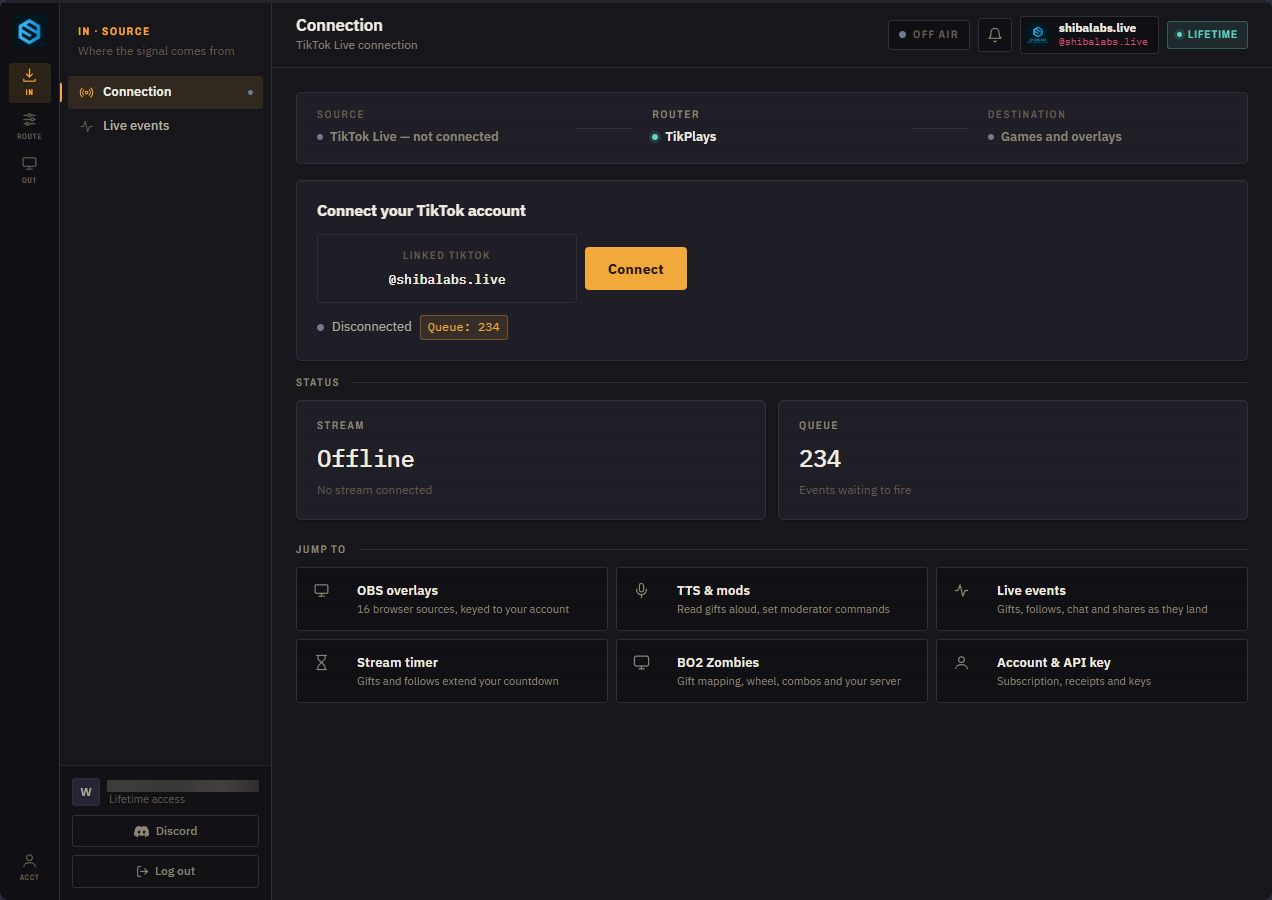
Task: Click the Discord button label
Action: coord(177,831)
